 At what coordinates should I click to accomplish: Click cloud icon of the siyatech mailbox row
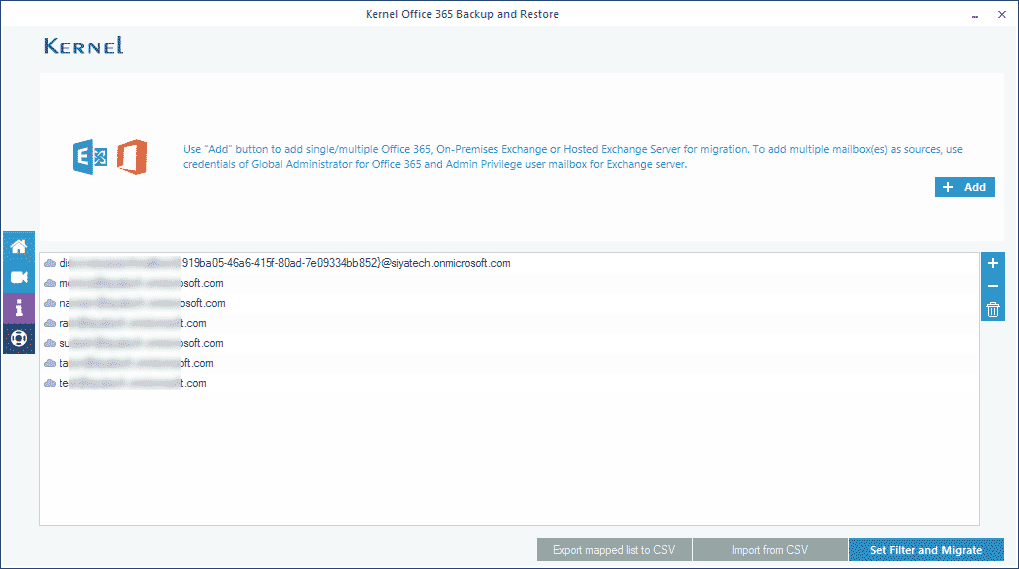(x=49, y=263)
